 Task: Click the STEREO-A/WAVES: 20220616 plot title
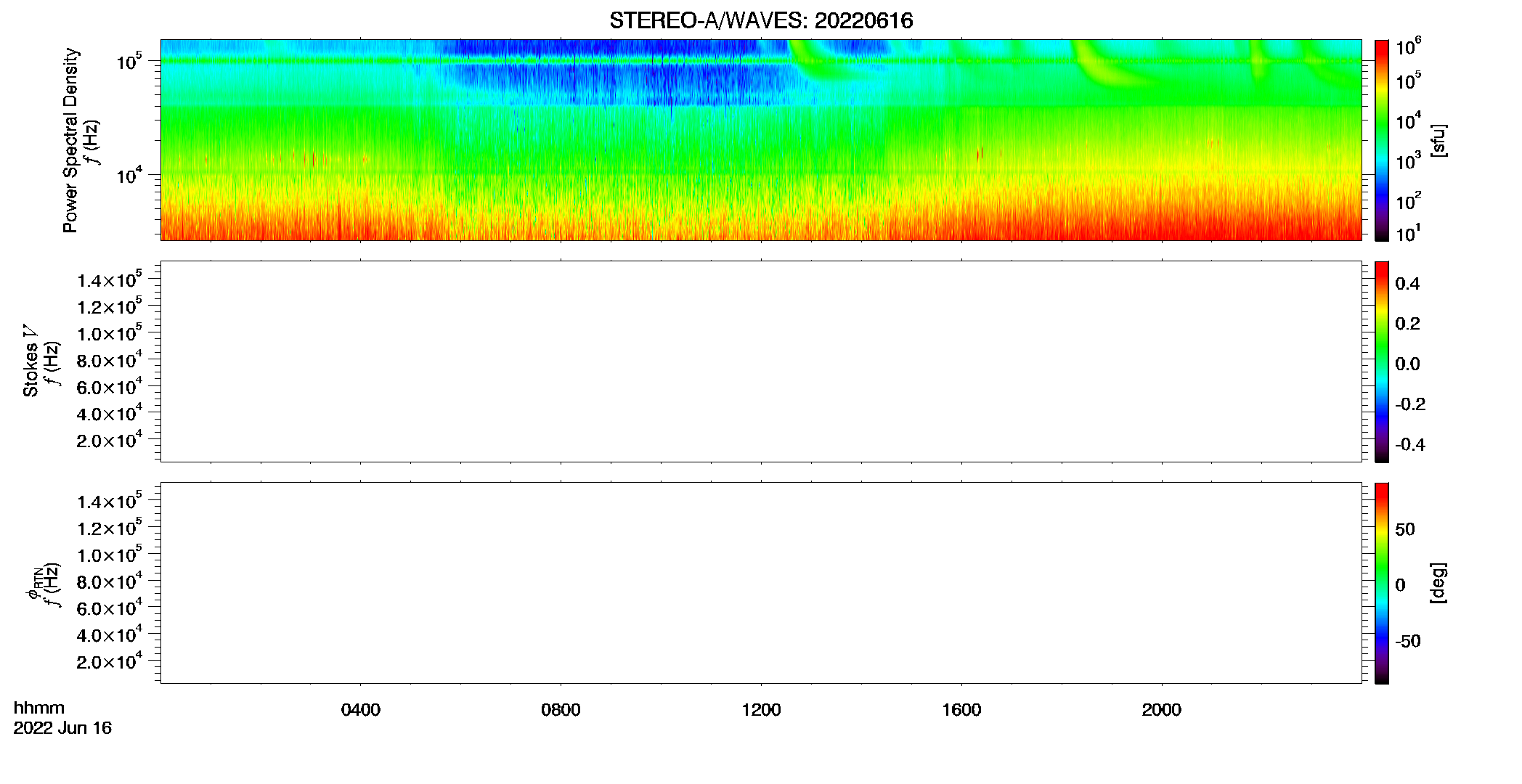[761, 21]
